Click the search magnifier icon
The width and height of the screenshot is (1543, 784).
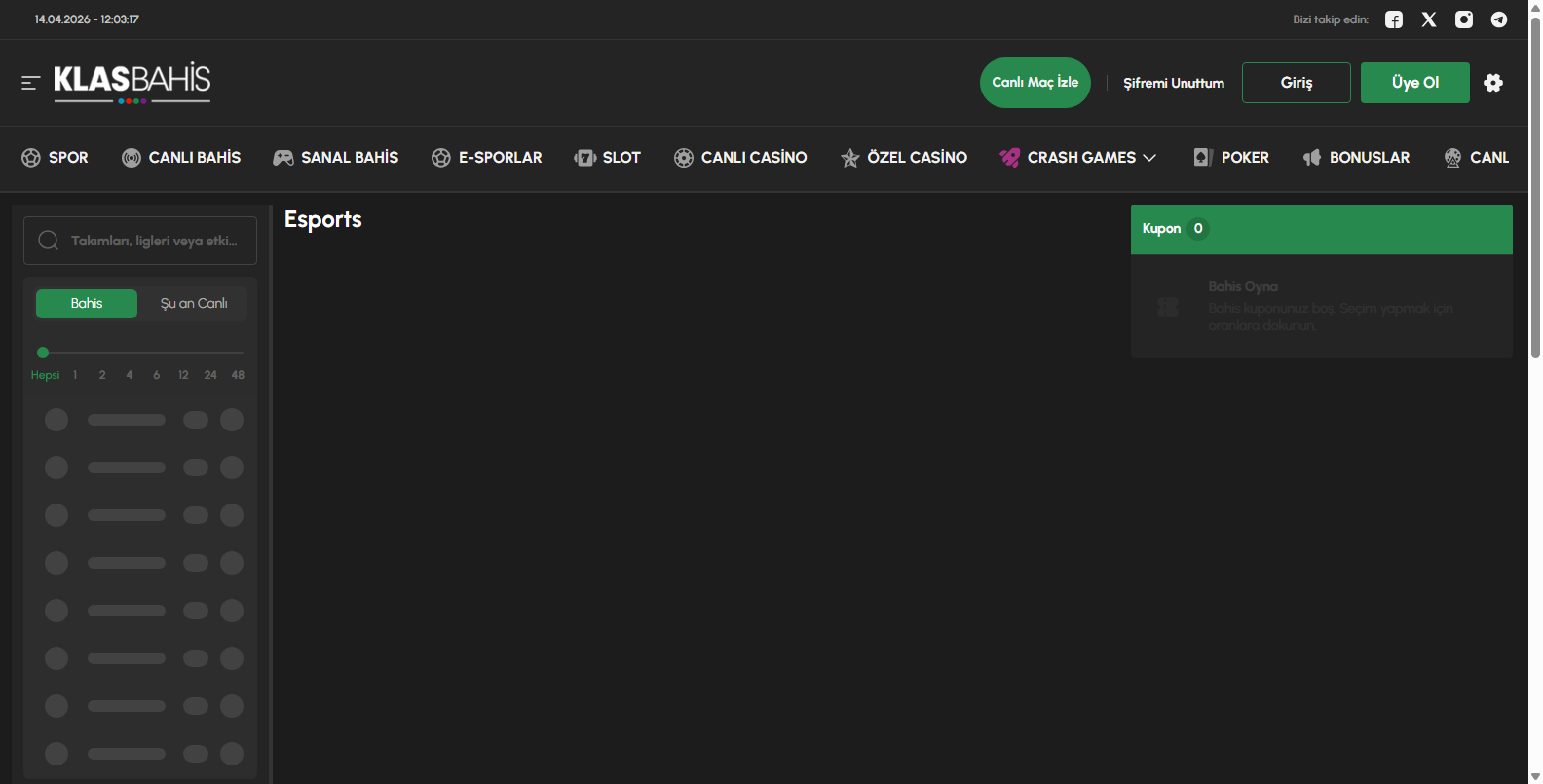48,241
